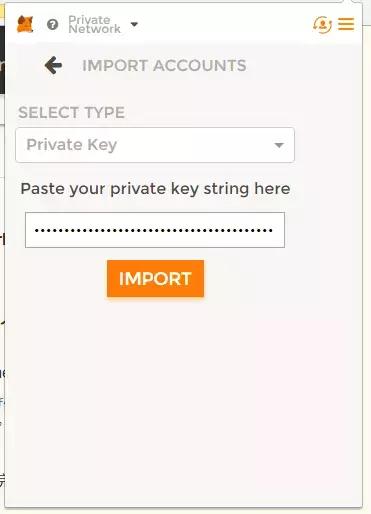
Task: Click the word 'Network' in header
Action: pos(94,29)
